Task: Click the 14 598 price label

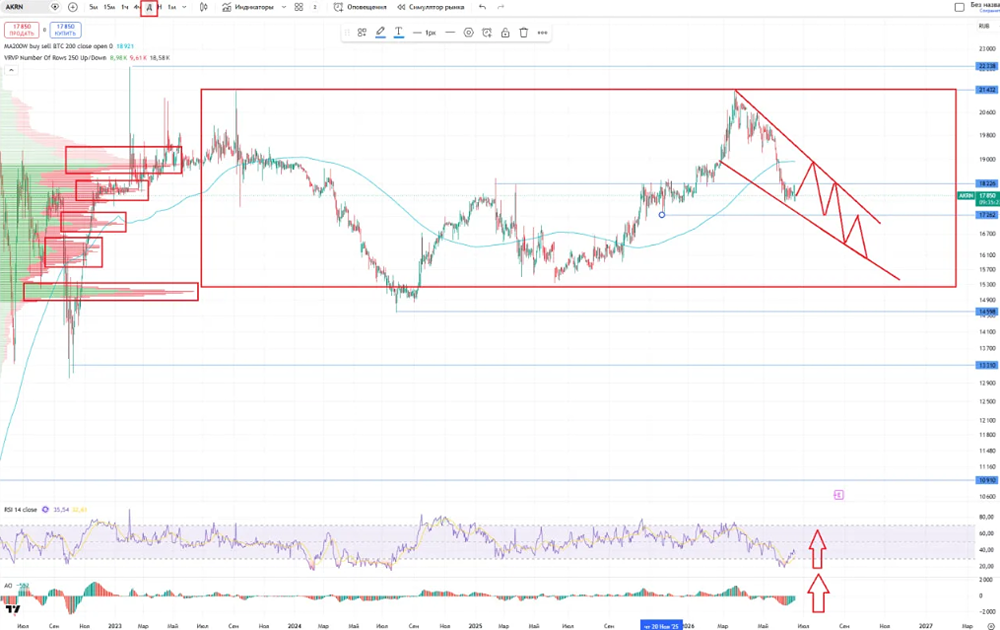Action: pos(987,312)
